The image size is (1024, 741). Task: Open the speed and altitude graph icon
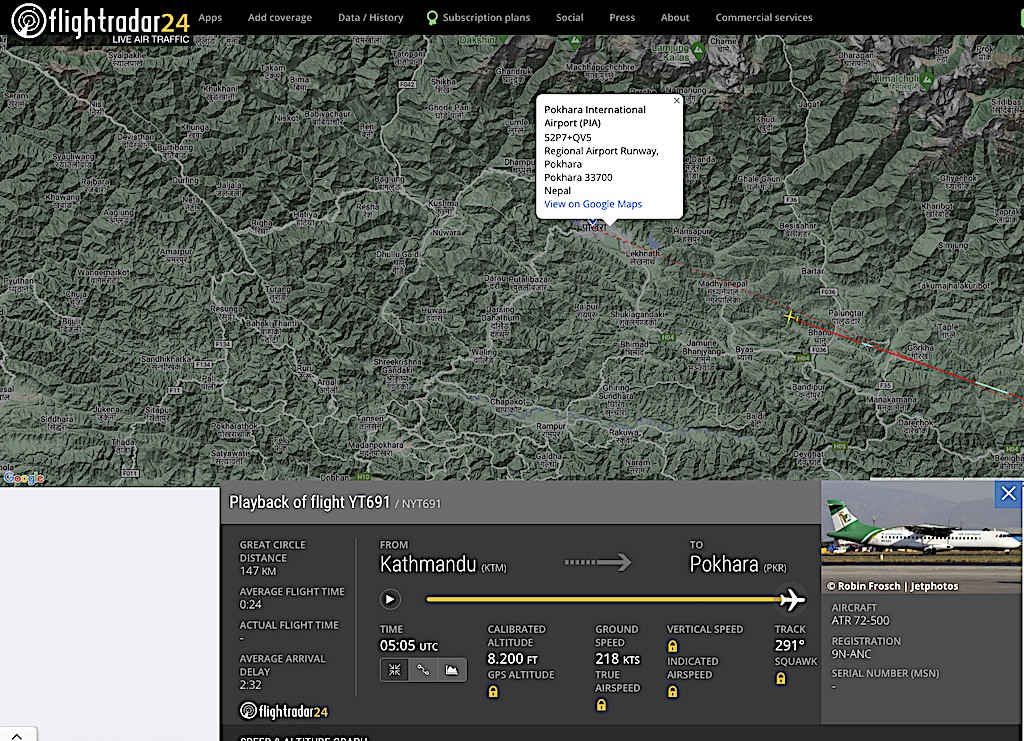(x=451, y=670)
